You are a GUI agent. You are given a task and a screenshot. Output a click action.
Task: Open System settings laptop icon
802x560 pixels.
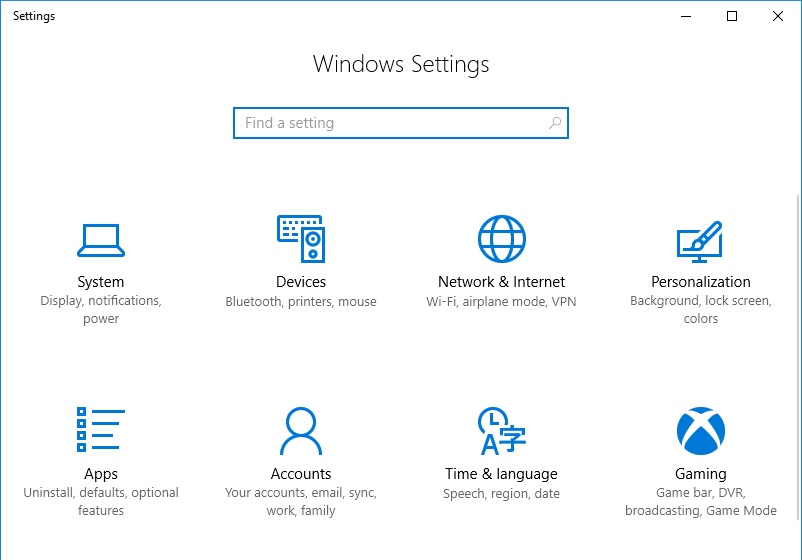pyautogui.click(x=101, y=240)
